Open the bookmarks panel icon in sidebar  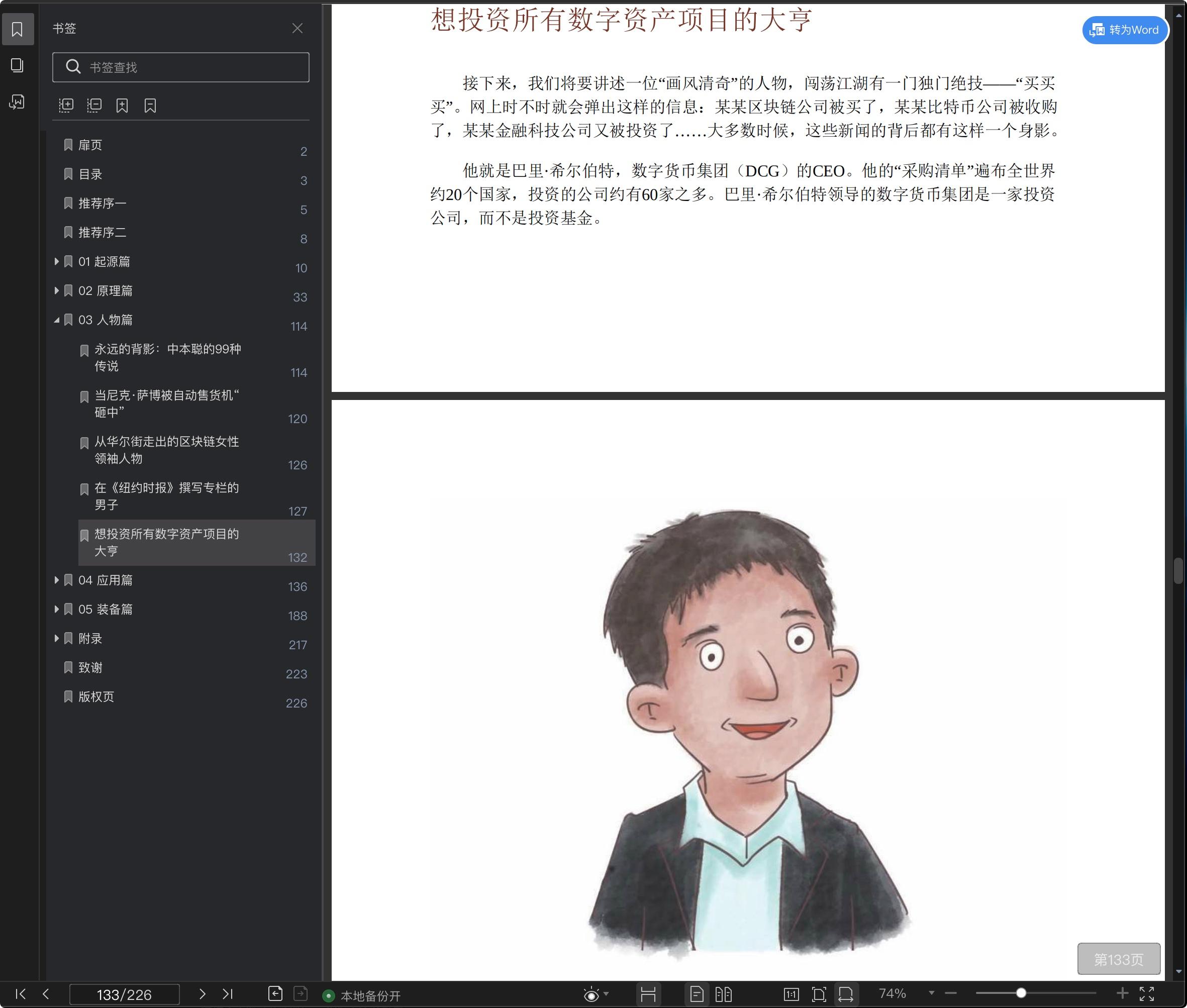(18, 29)
